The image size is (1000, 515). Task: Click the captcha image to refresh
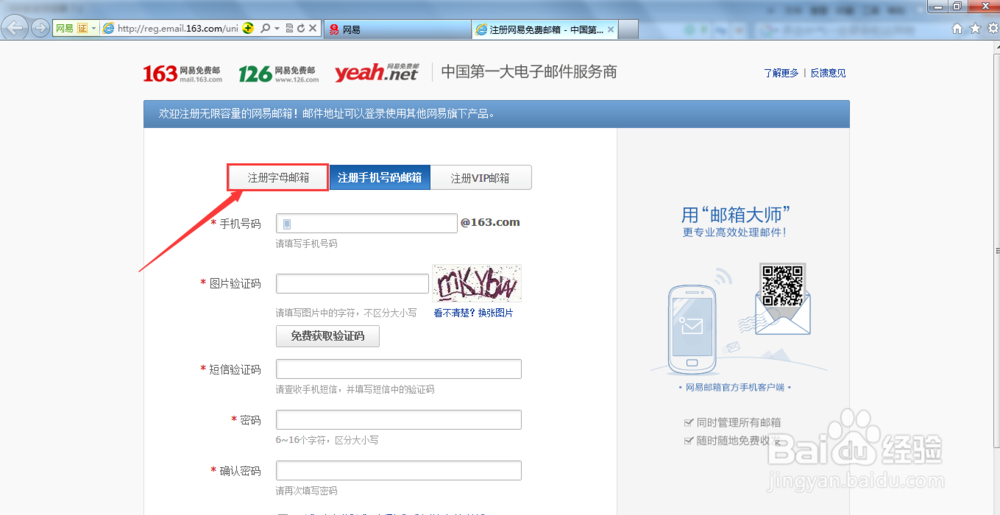pos(477,283)
